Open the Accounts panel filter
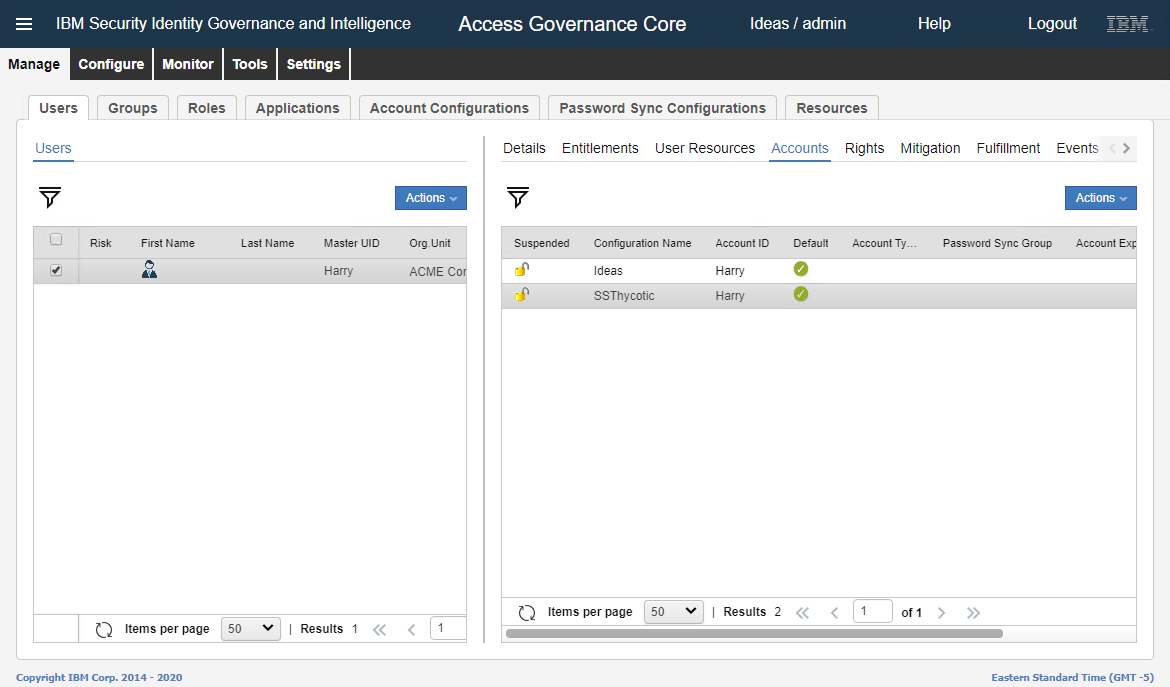 coord(518,197)
